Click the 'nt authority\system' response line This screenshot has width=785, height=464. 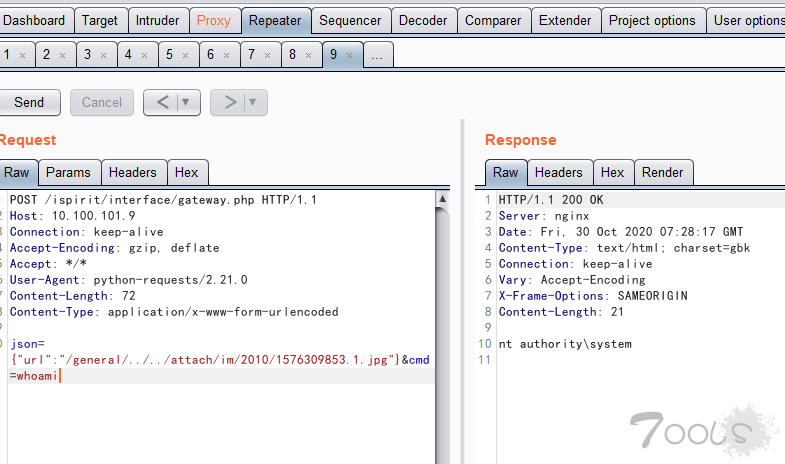click(x=565, y=344)
